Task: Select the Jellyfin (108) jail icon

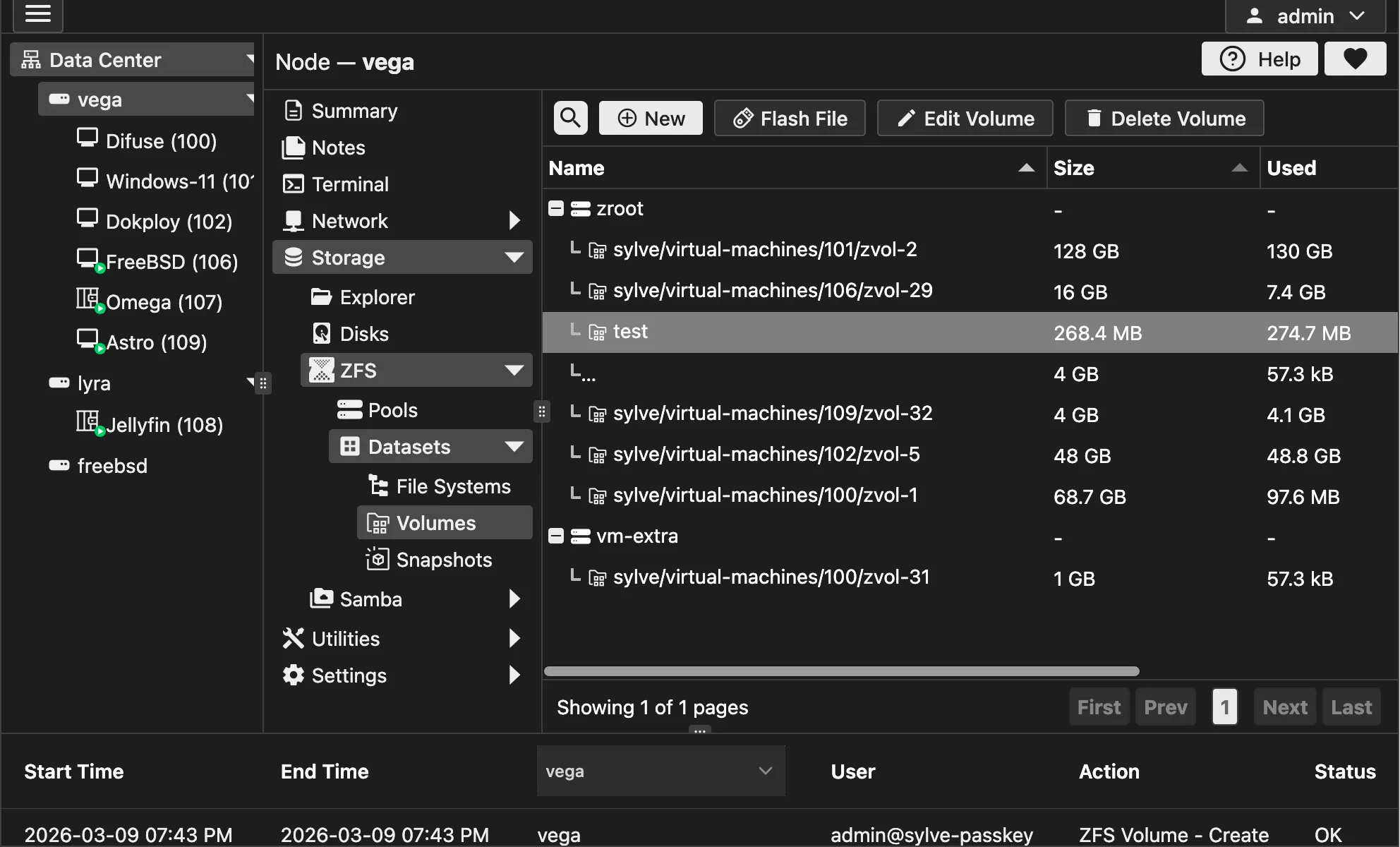Action: 87,422
